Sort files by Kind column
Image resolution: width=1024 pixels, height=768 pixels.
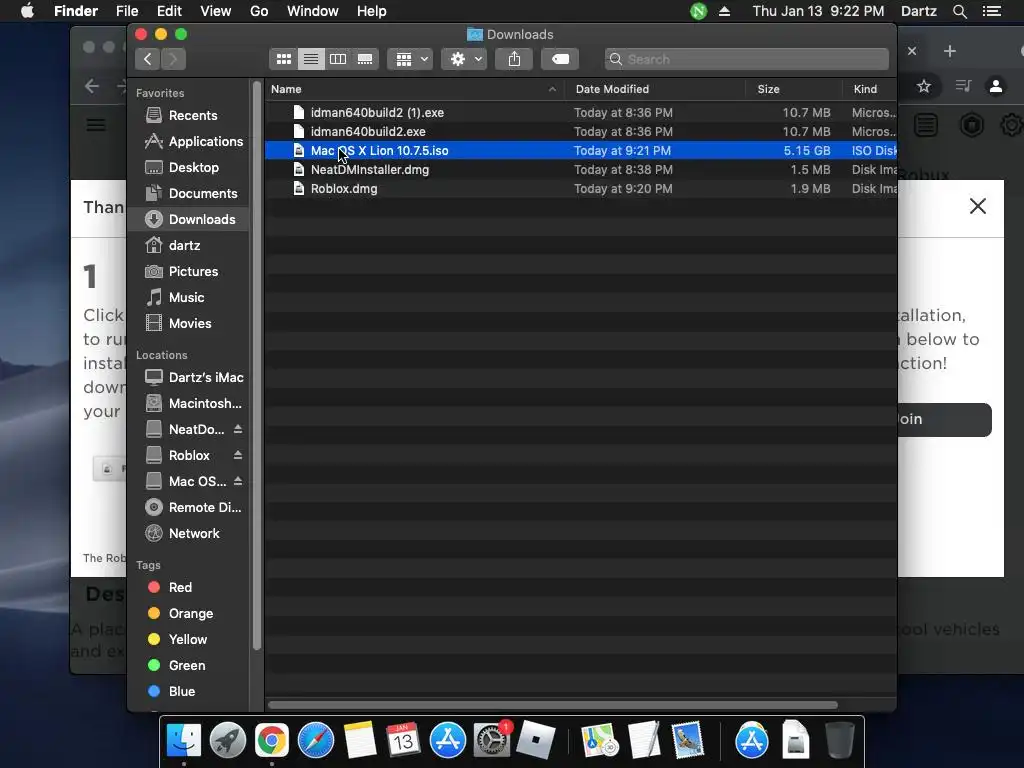(869, 89)
